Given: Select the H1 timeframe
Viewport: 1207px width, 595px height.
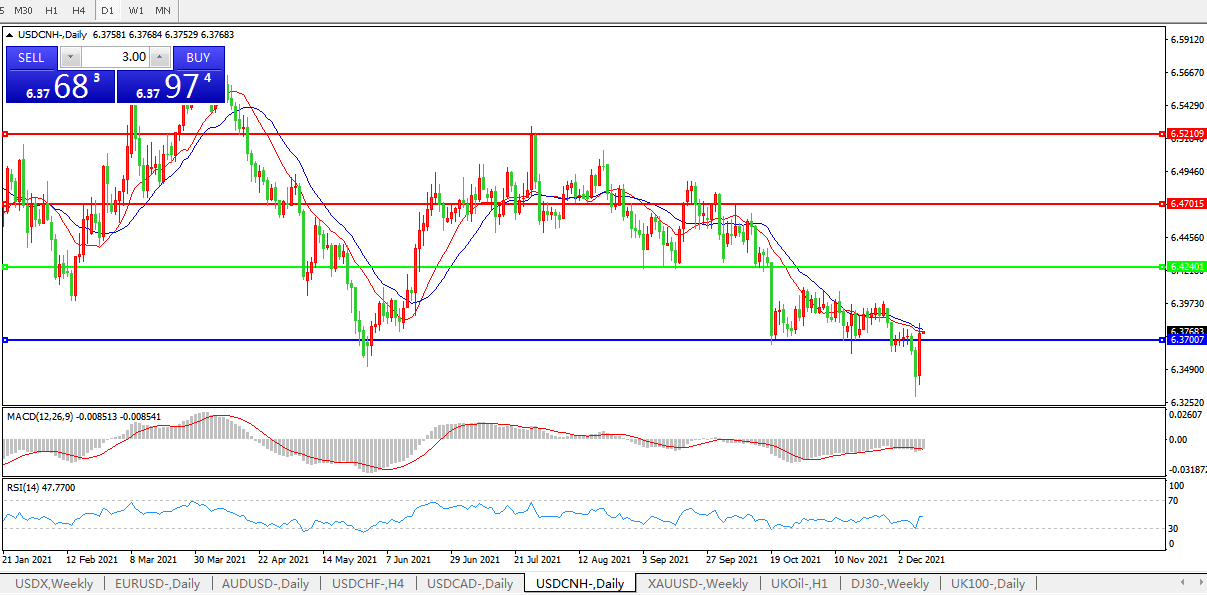Looking at the screenshot, I should pos(51,10).
